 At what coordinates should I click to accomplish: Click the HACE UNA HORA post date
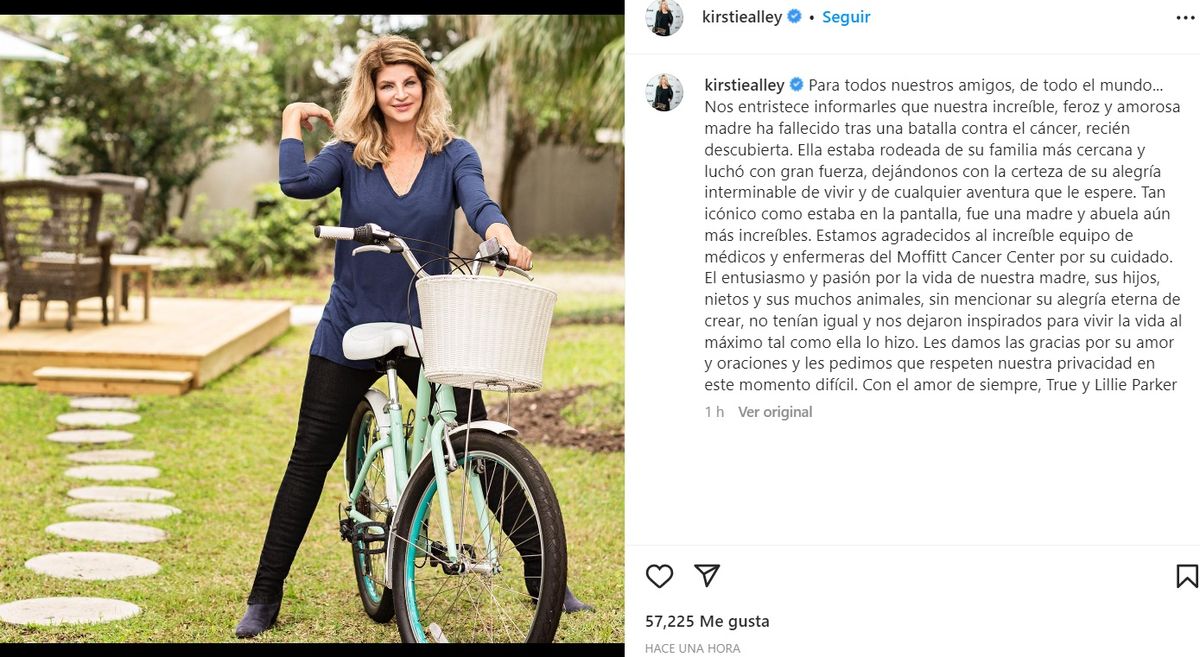pos(693,649)
